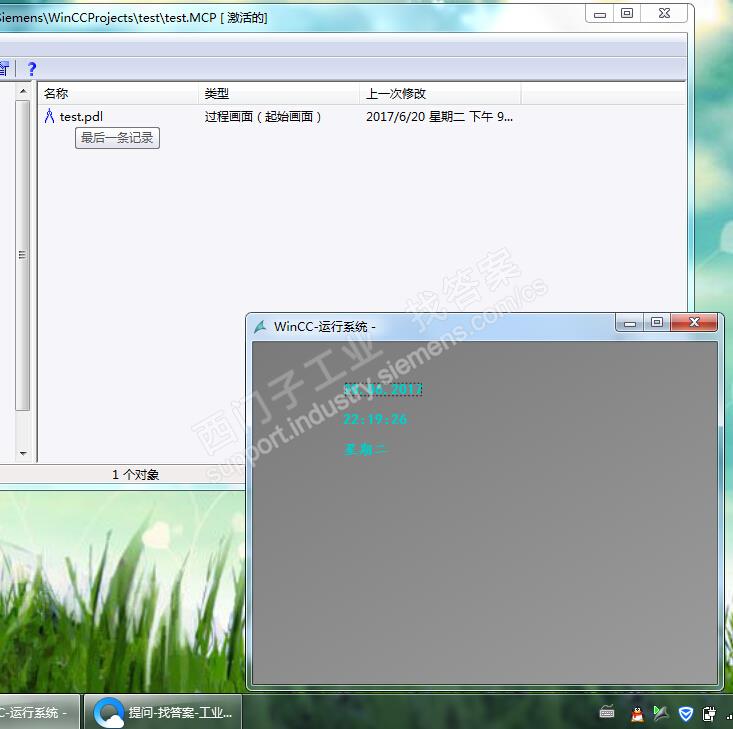Click the weekday text 星期二 in runtime
The image size is (733, 729).
pos(366,449)
